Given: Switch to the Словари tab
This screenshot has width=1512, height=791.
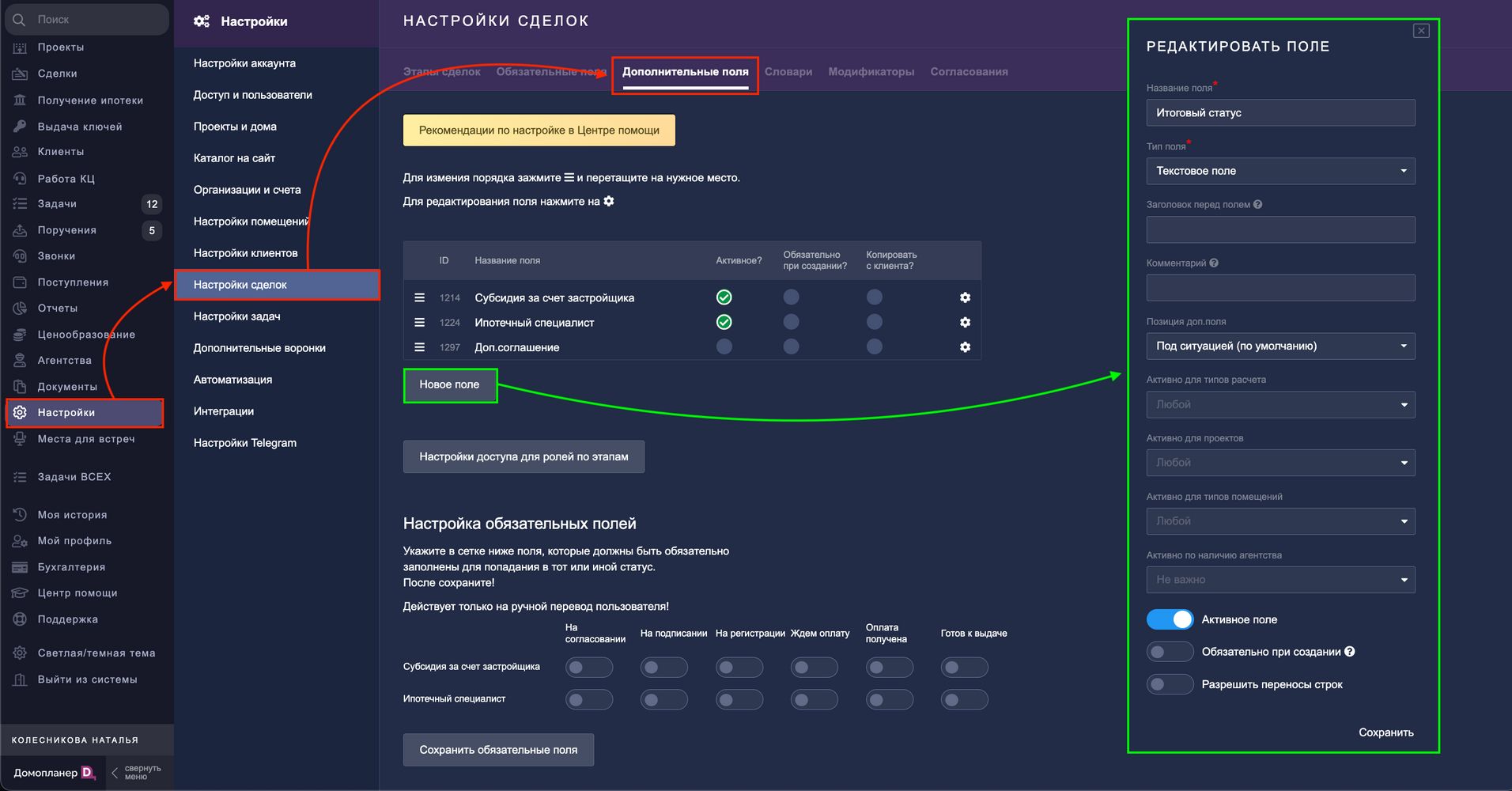Looking at the screenshot, I should pos(788,72).
